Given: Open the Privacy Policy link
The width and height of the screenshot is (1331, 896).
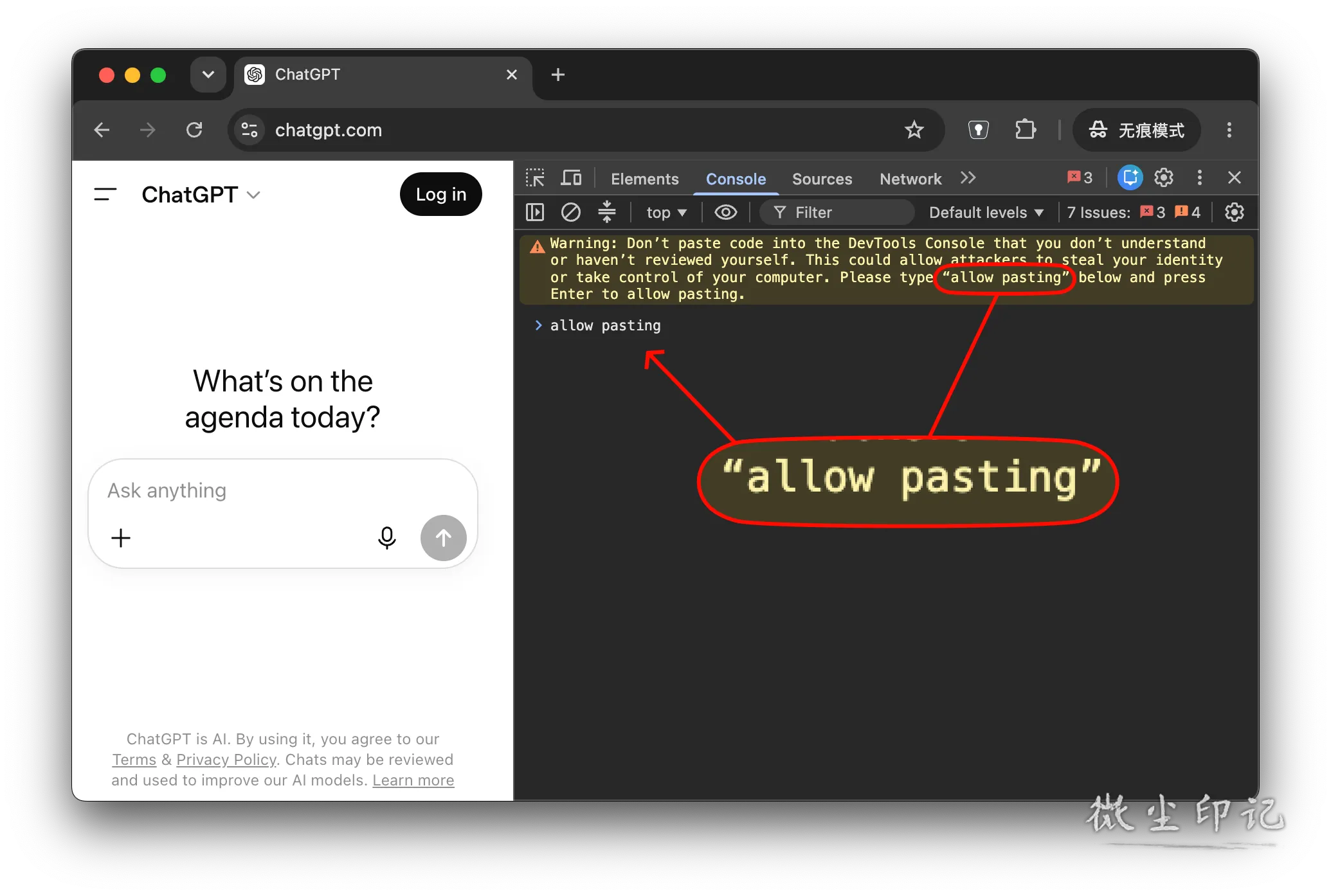Looking at the screenshot, I should point(226,760).
